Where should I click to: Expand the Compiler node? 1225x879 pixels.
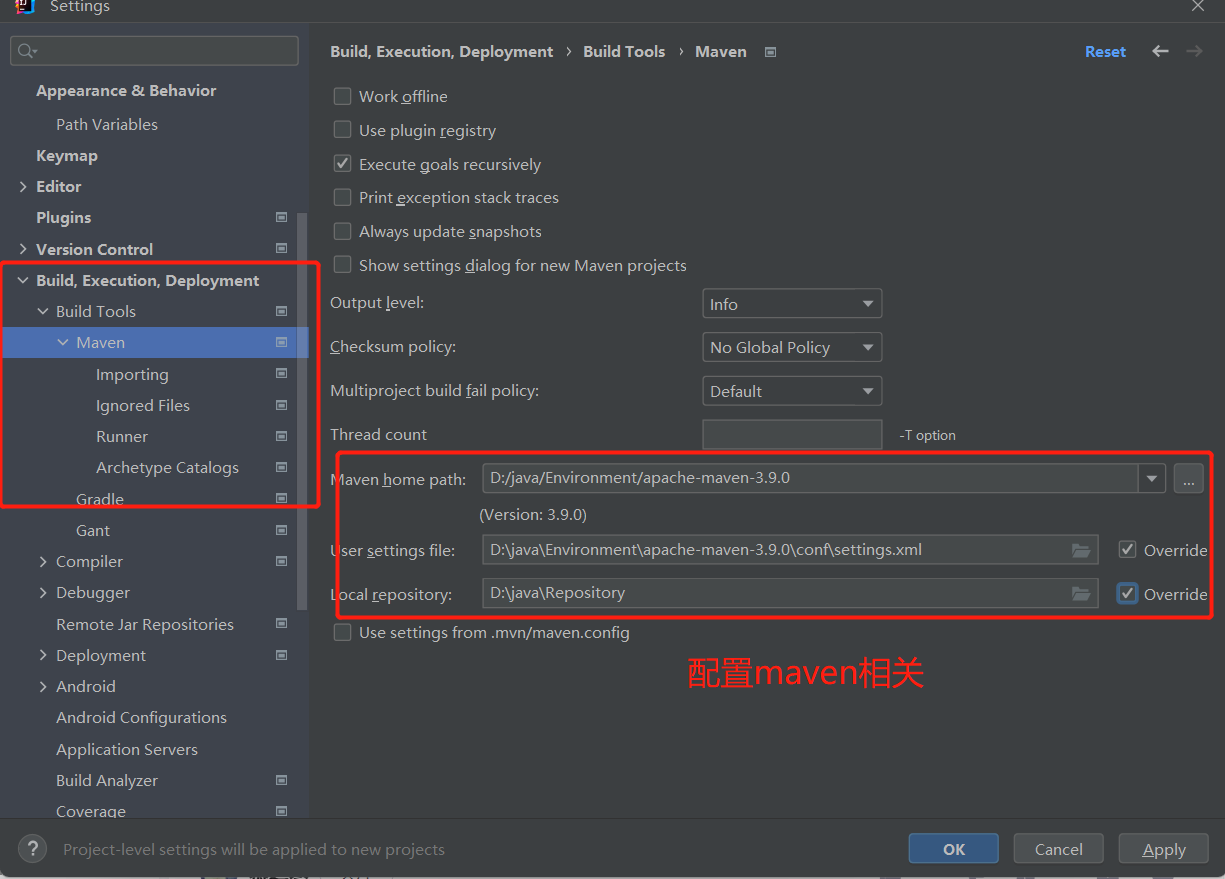[43, 561]
